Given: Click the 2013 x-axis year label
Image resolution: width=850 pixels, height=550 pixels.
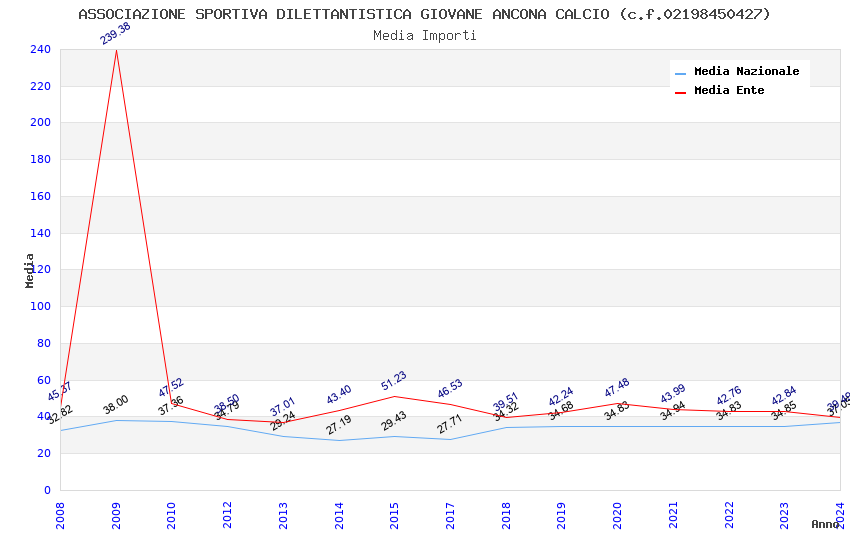Looking at the screenshot, I should coord(283,515).
